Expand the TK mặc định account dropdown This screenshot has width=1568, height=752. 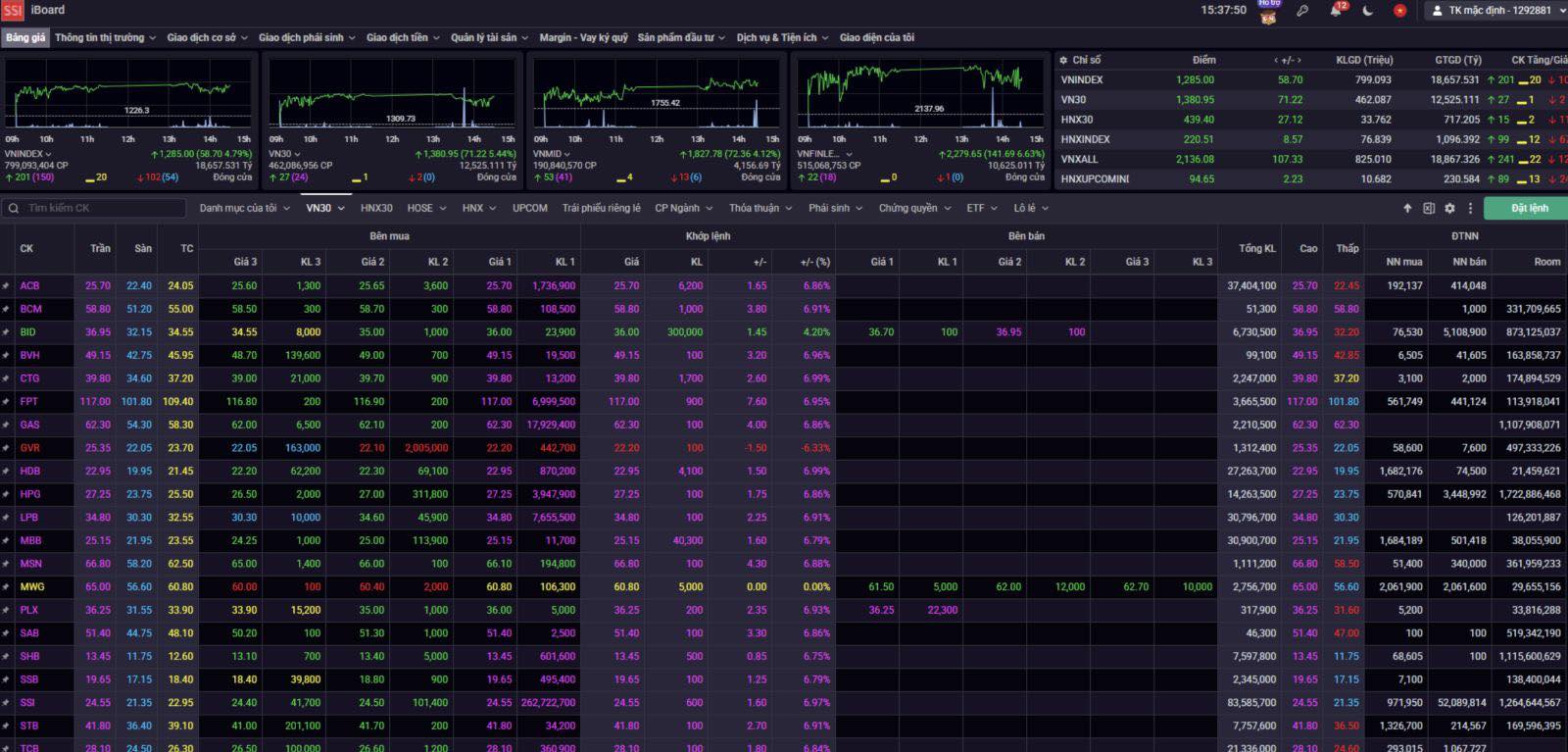click(1498, 11)
